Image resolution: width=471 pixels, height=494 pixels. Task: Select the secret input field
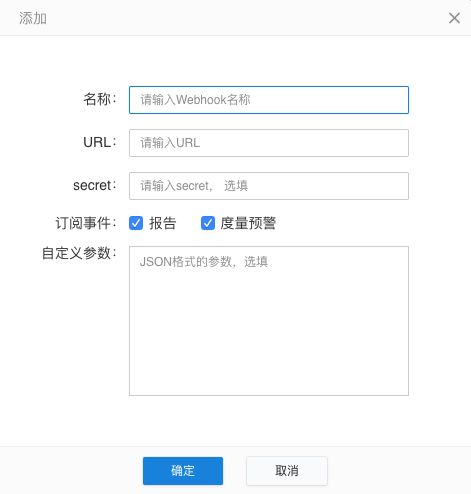(x=269, y=186)
